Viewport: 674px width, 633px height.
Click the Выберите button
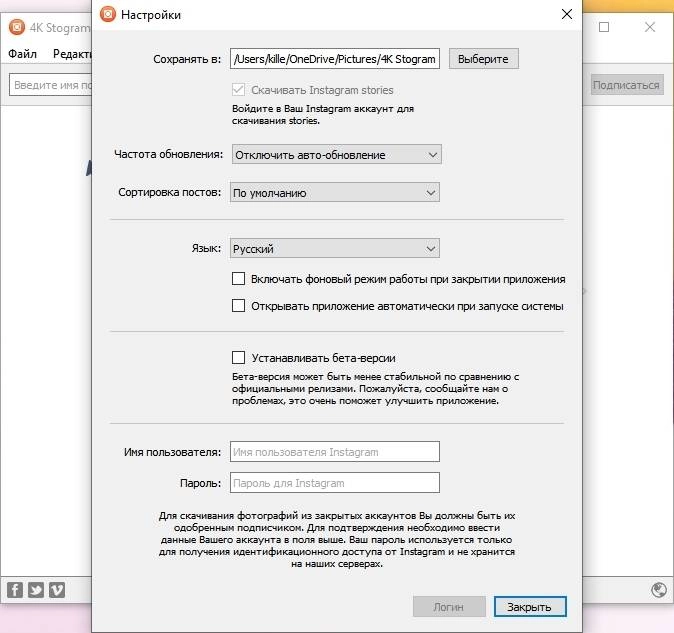point(484,58)
